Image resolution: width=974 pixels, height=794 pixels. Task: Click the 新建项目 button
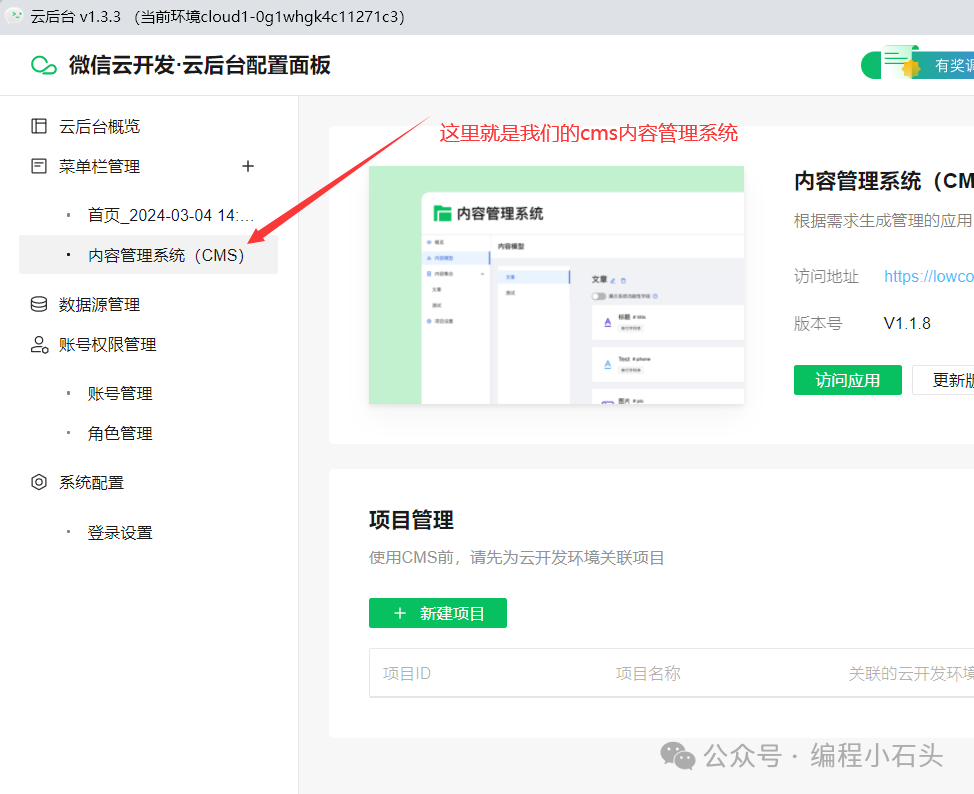coord(437,613)
